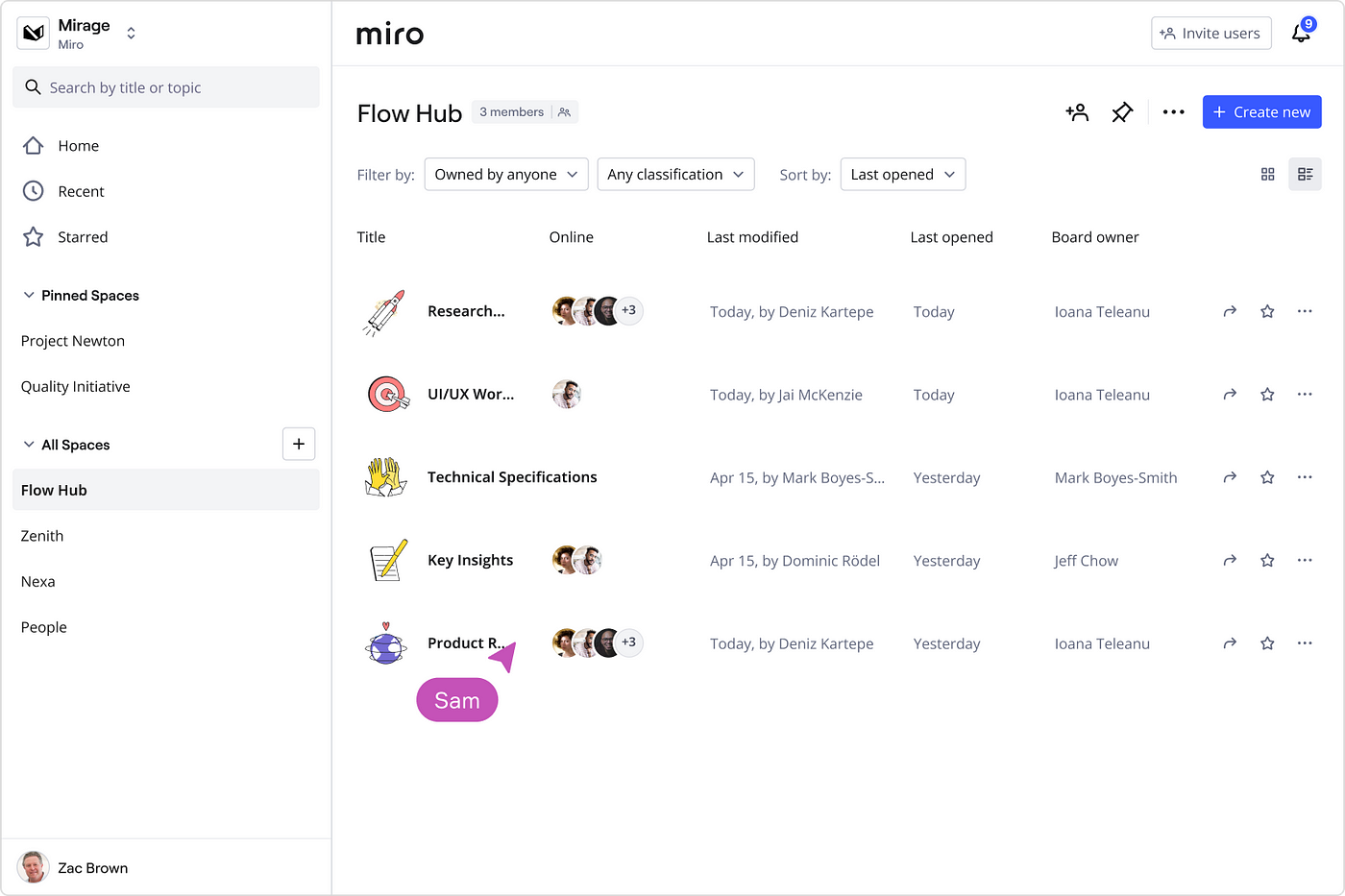
Task: View the 3 members badge
Action: (x=525, y=112)
